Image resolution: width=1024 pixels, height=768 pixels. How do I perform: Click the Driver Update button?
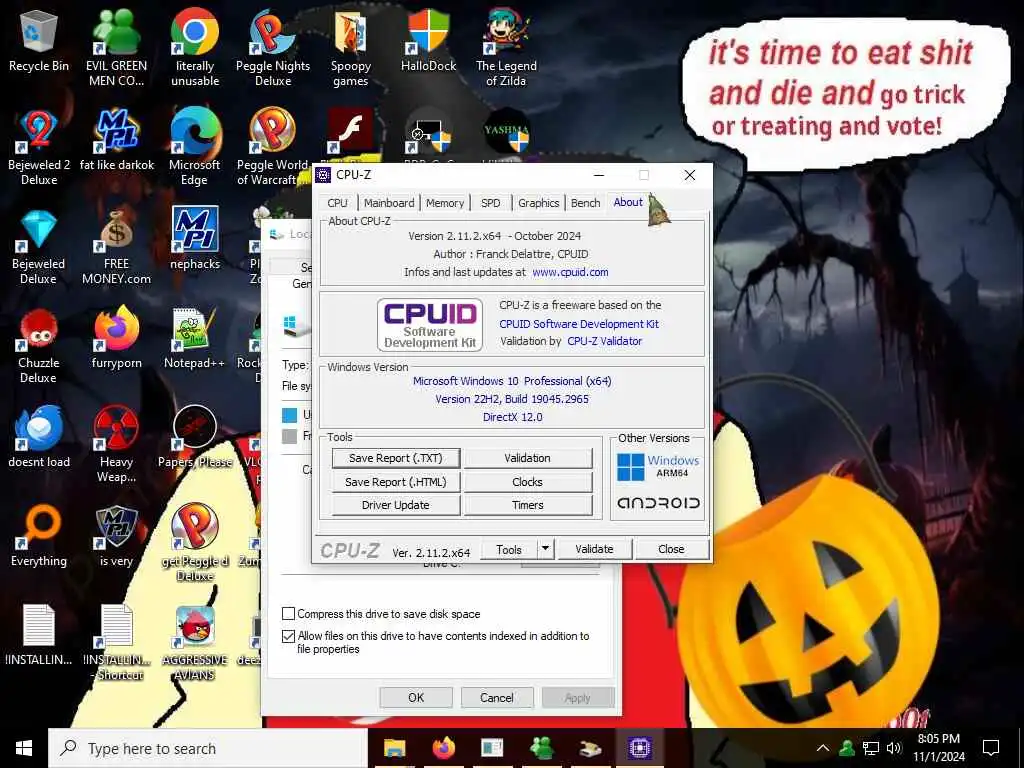click(x=396, y=505)
